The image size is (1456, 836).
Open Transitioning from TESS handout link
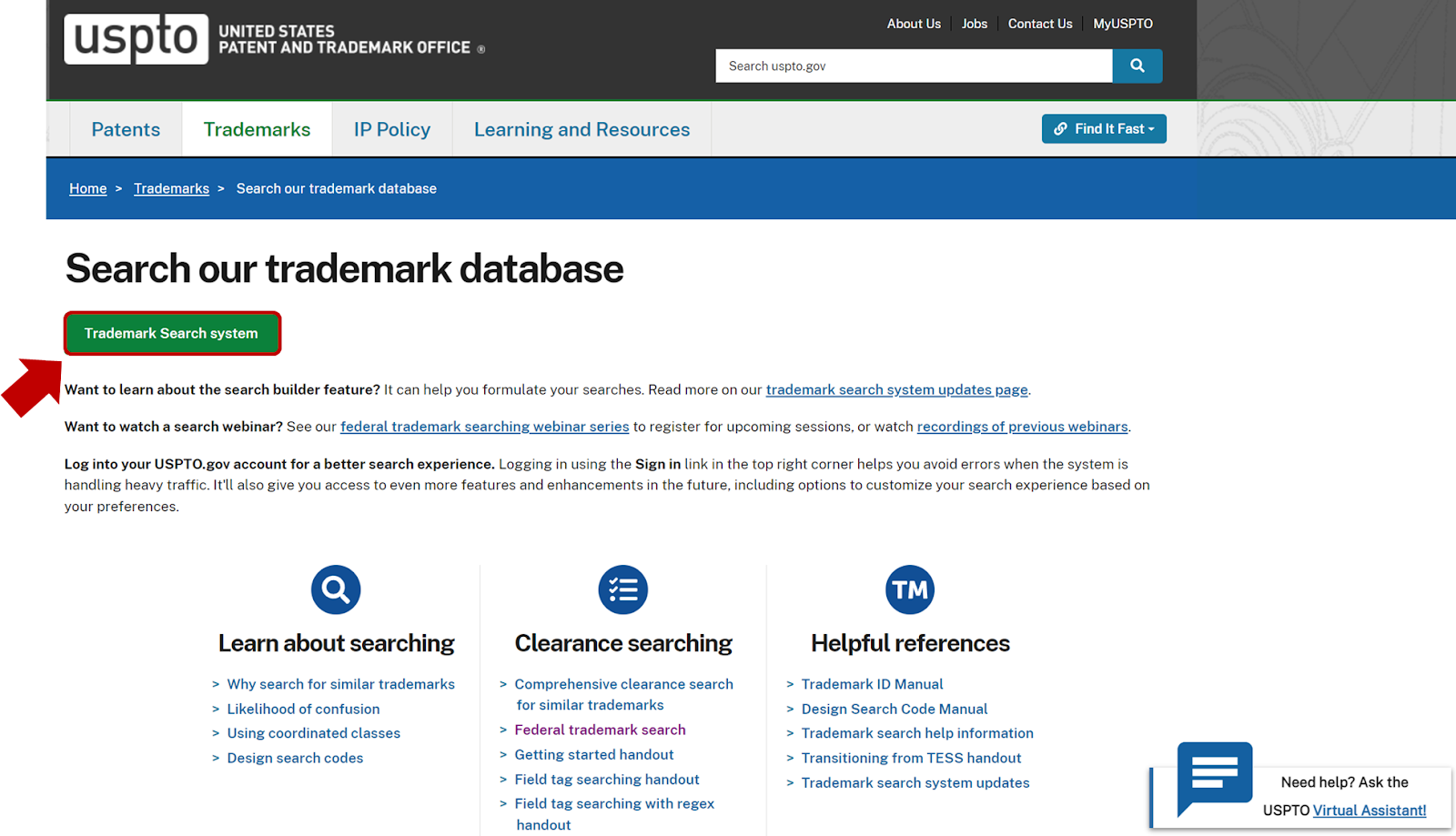tap(911, 758)
